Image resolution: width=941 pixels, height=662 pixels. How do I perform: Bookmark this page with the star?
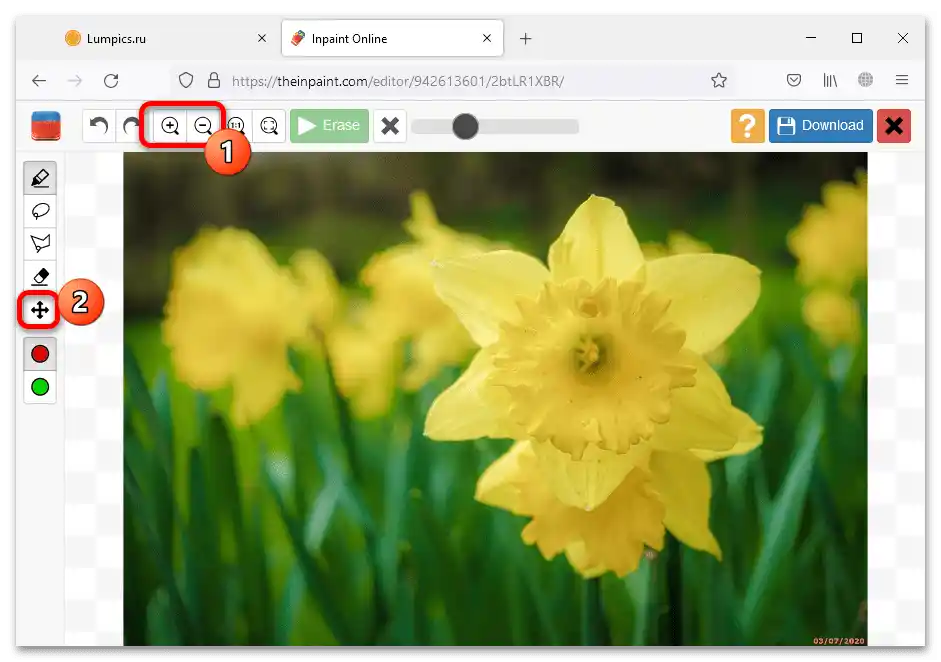tap(719, 80)
